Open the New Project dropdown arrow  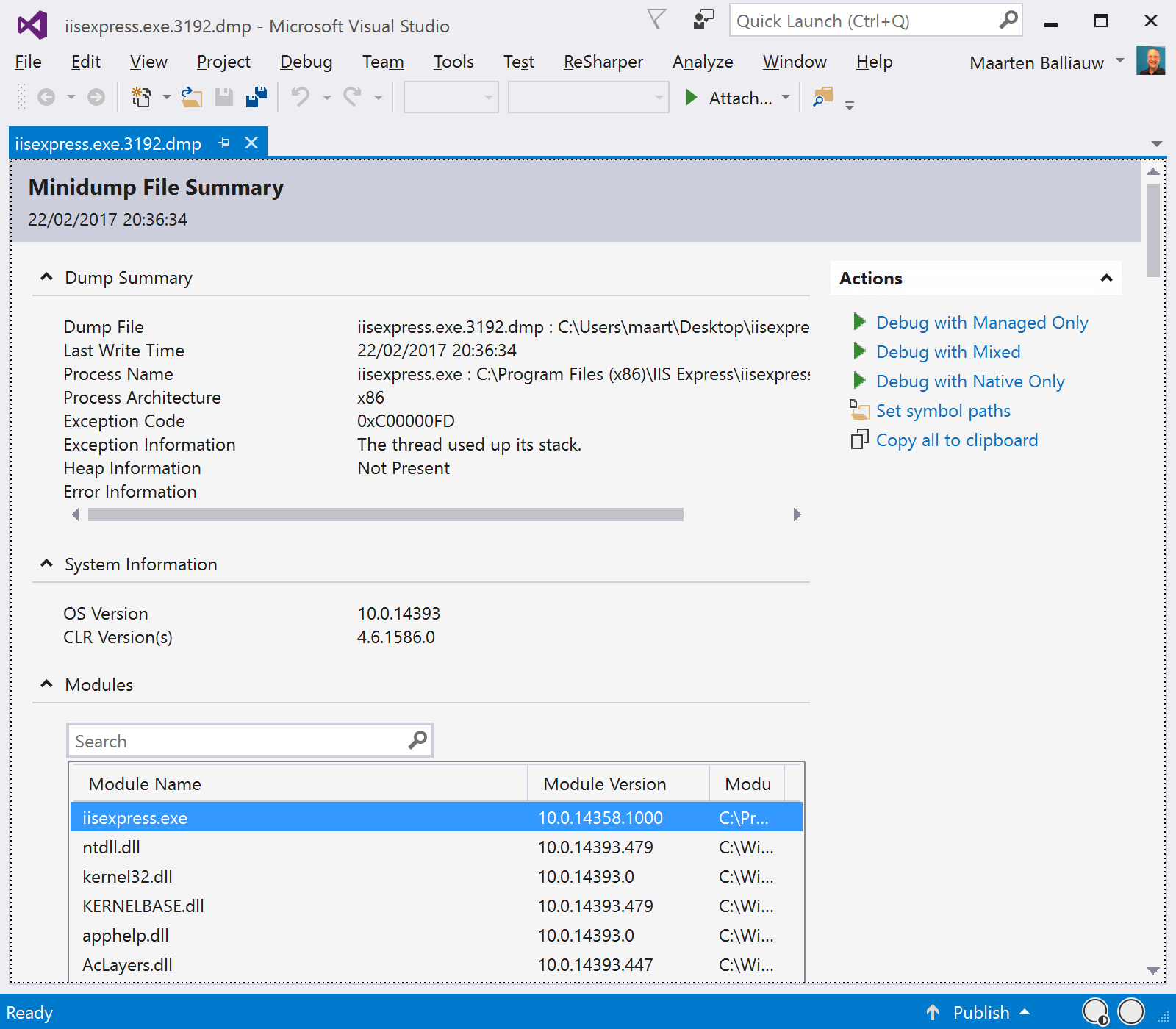pos(167,97)
